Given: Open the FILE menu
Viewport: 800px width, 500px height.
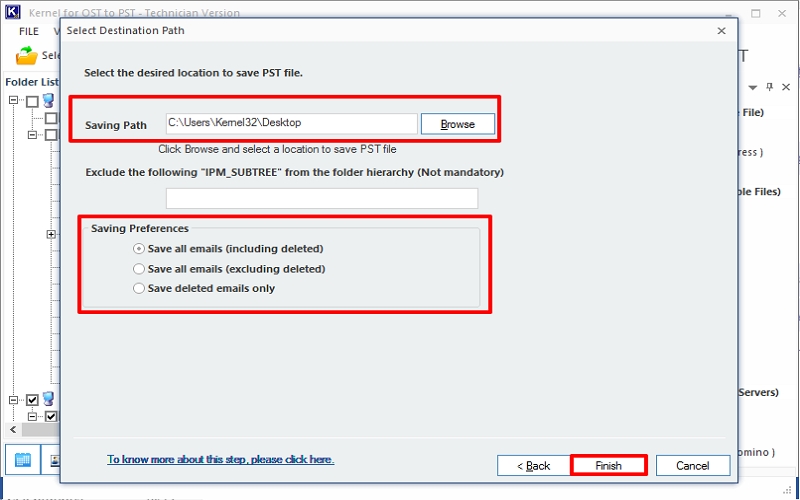Looking at the screenshot, I should [28, 32].
